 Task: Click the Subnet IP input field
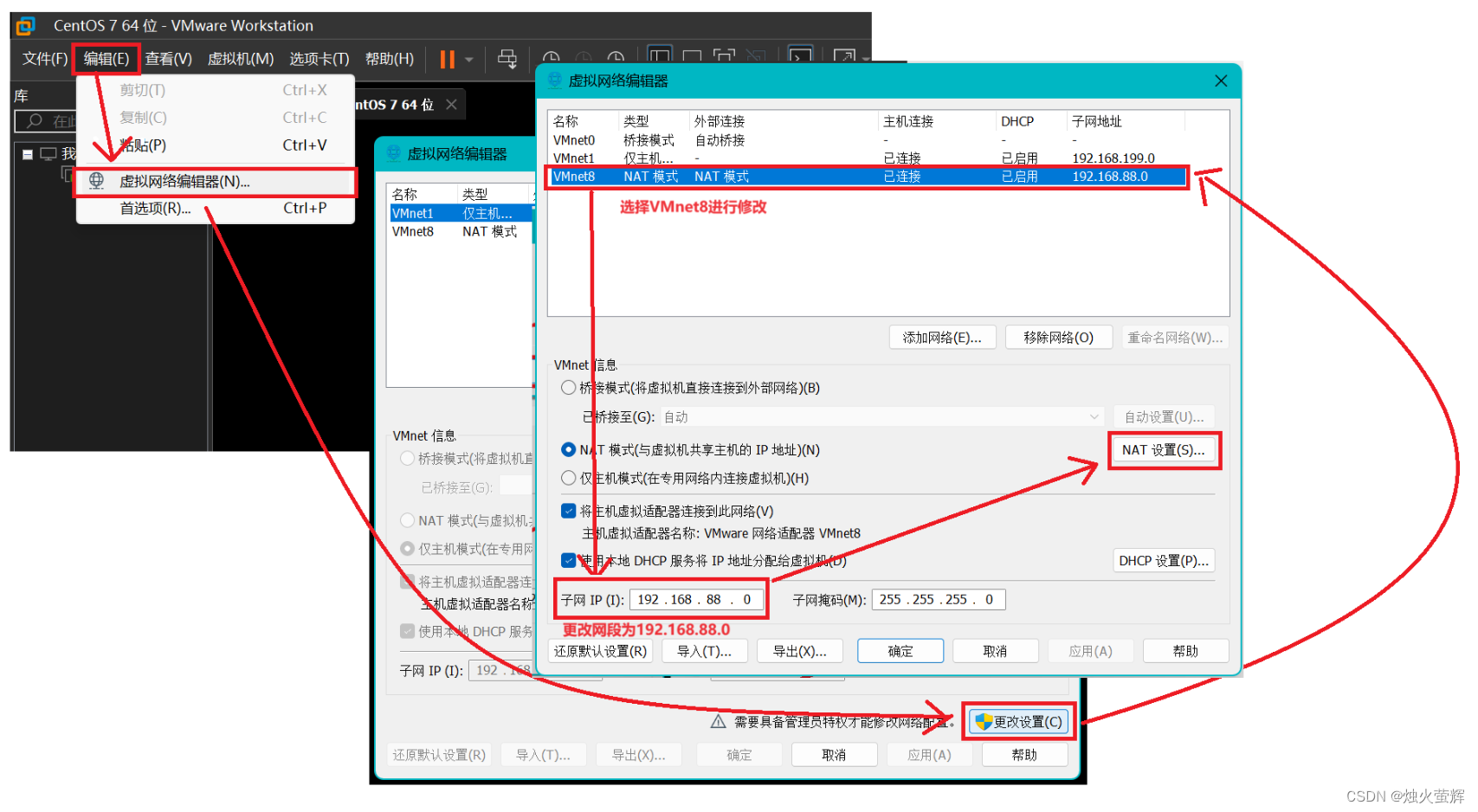(696, 599)
